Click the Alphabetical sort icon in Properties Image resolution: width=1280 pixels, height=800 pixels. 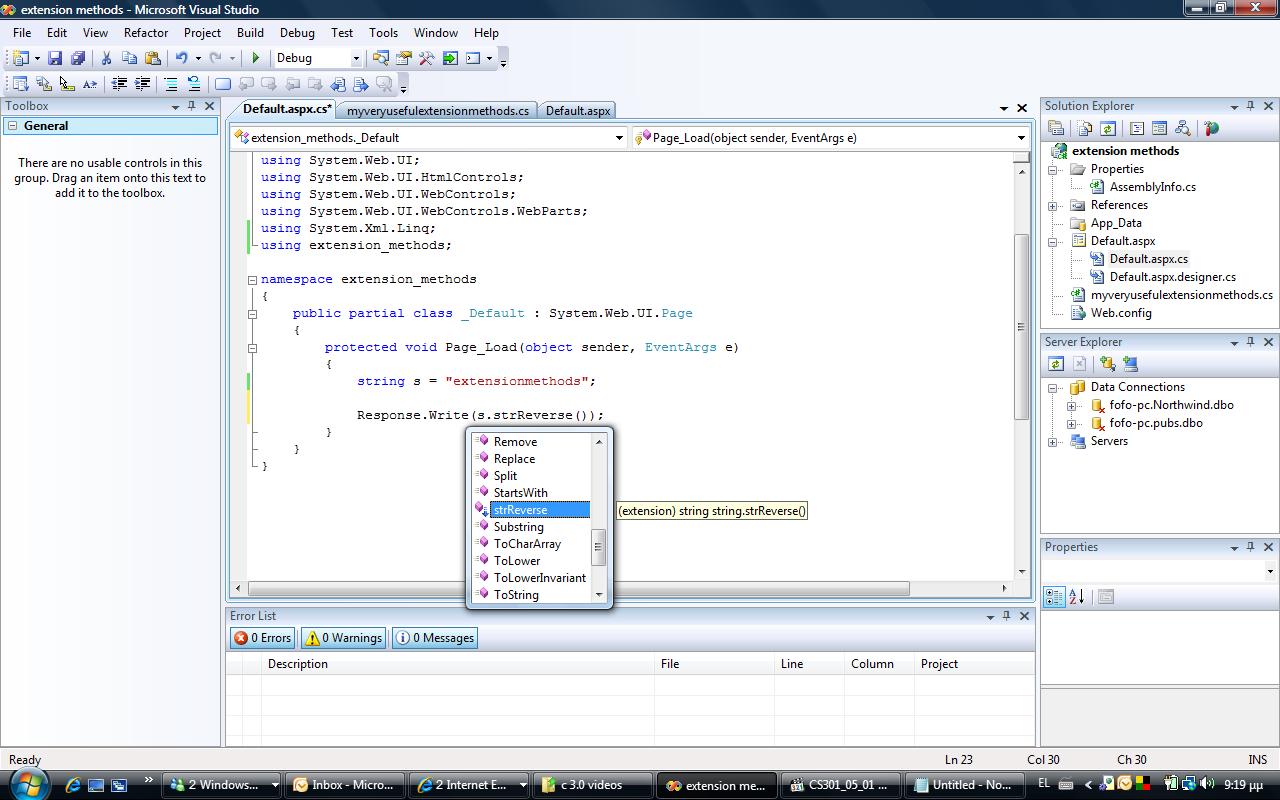[x=1077, y=597]
